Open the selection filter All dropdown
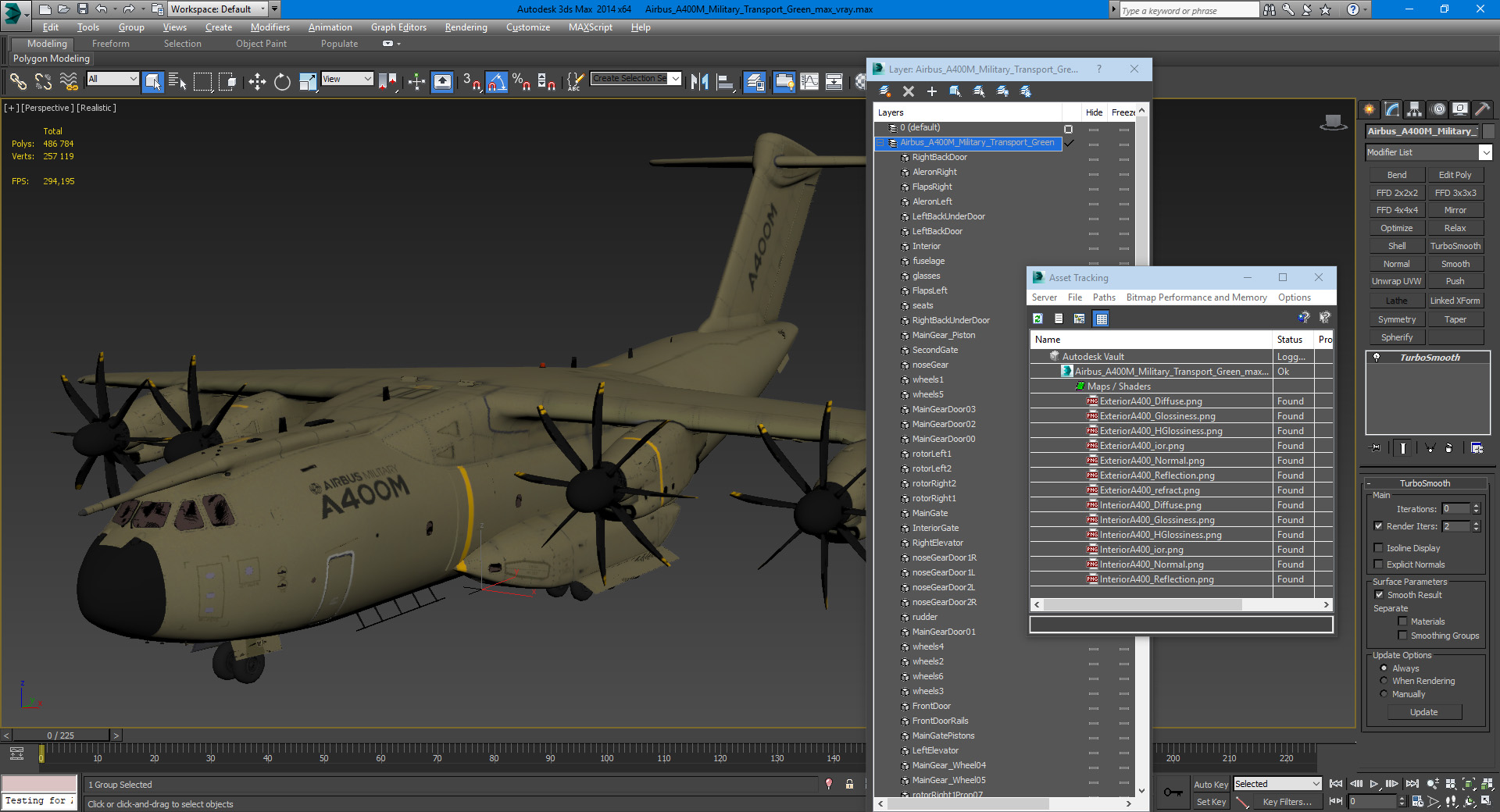 (112, 79)
